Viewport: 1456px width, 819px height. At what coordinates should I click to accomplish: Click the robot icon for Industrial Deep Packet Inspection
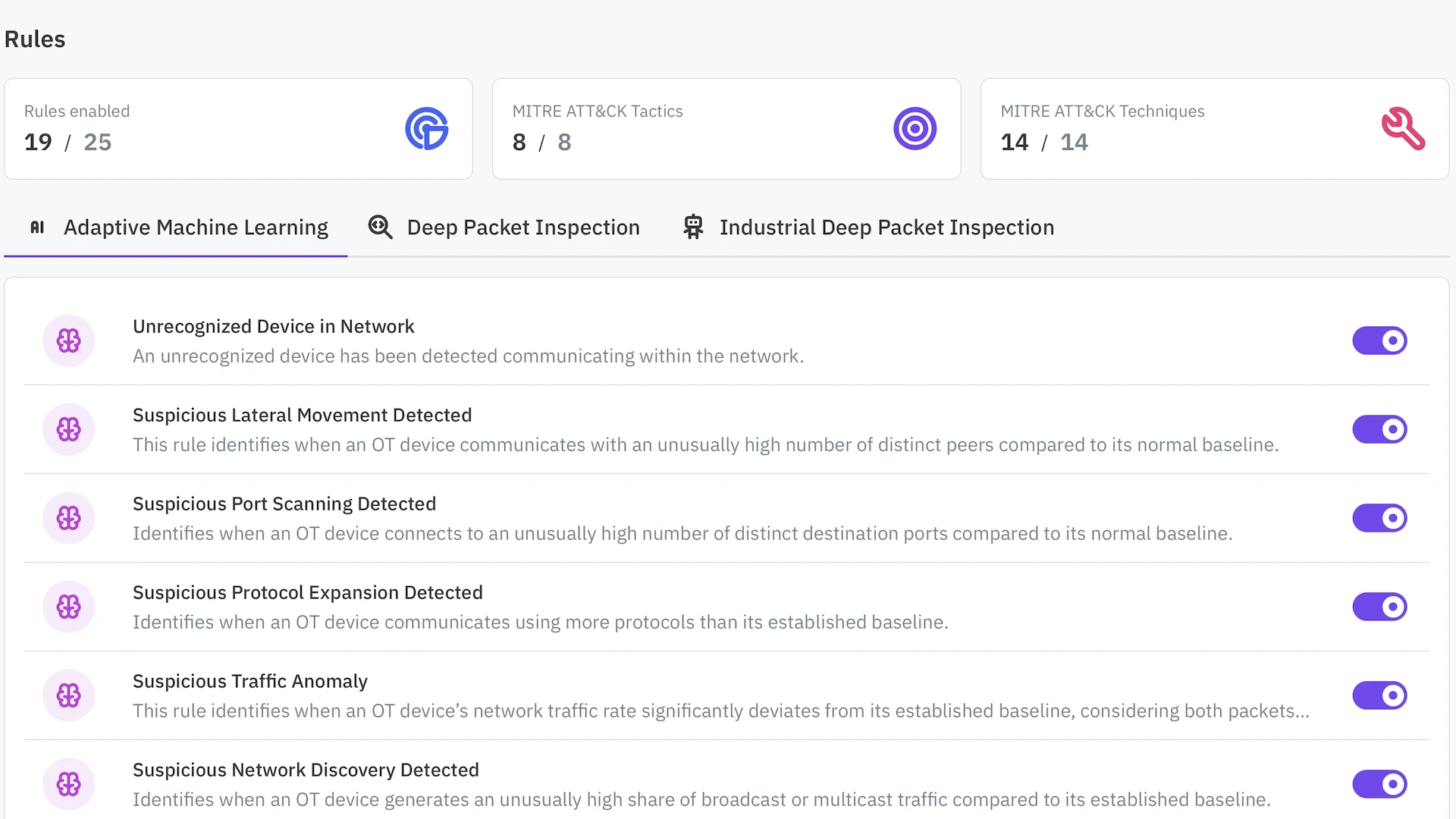(x=693, y=227)
